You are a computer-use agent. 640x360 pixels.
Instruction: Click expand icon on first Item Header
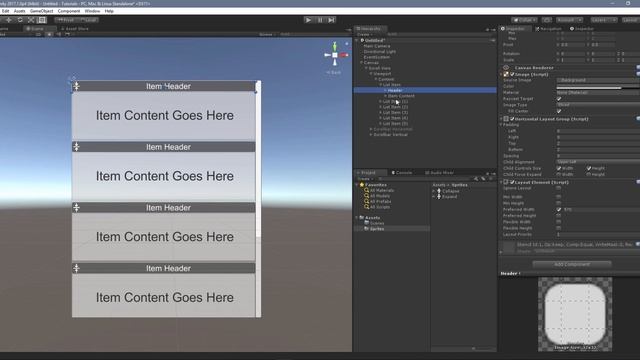[x=77, y=86]
